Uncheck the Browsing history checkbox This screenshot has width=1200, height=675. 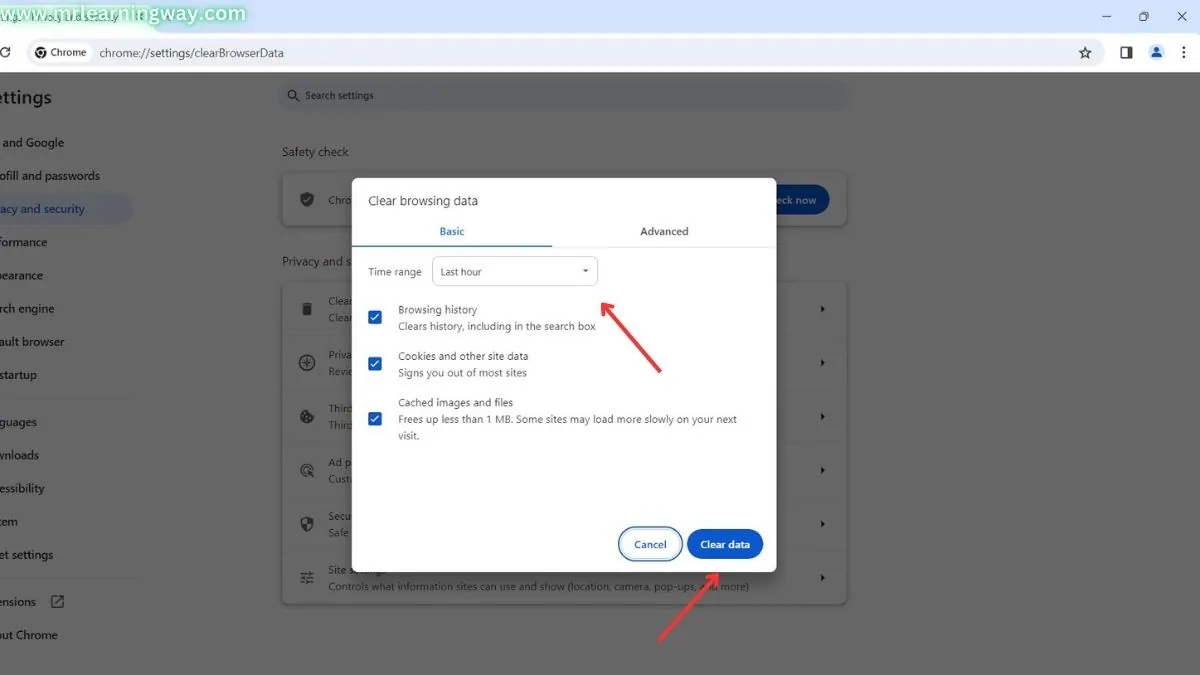[375, 317]
